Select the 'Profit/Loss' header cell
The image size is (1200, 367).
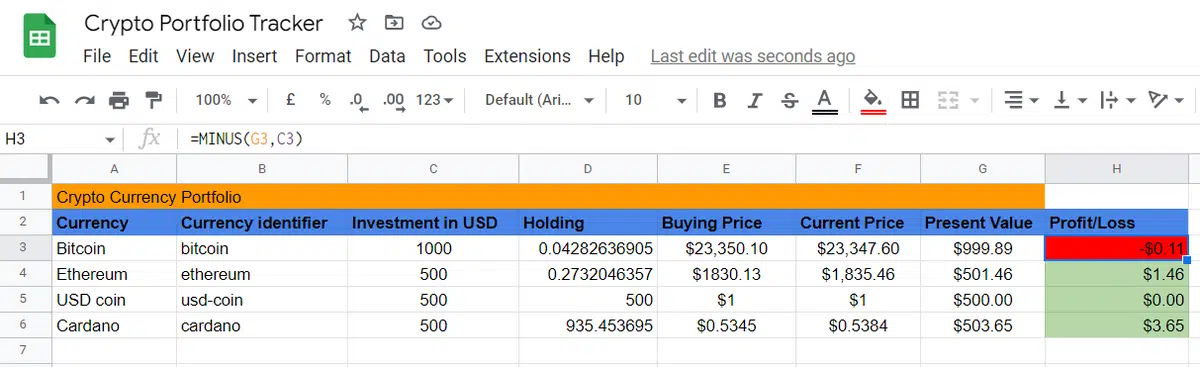[x=1117, y=222]
